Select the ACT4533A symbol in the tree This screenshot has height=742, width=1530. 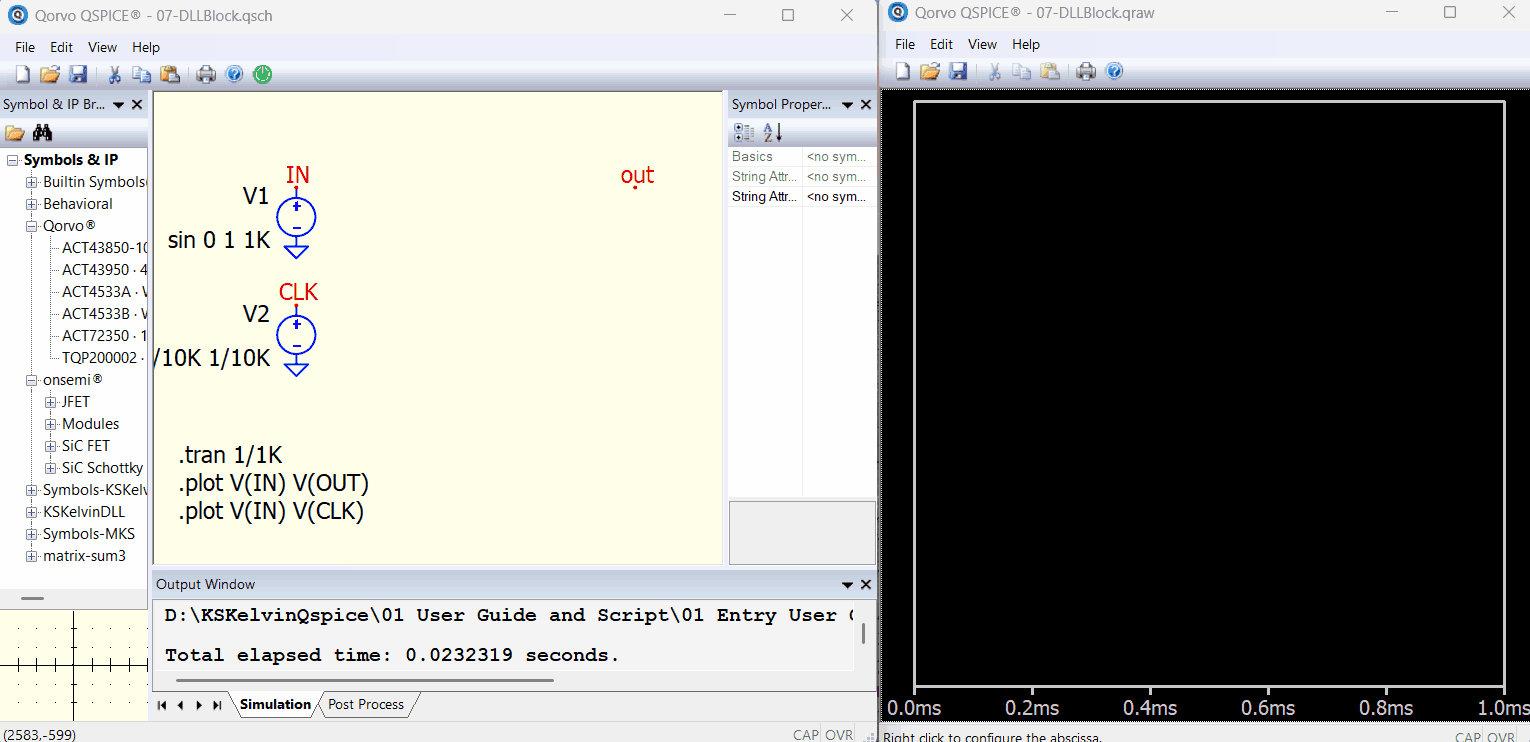click(x=104, y=292)
